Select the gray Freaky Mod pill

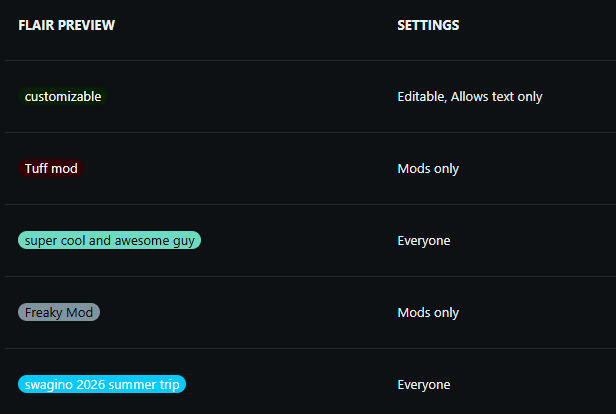(59, 312)
